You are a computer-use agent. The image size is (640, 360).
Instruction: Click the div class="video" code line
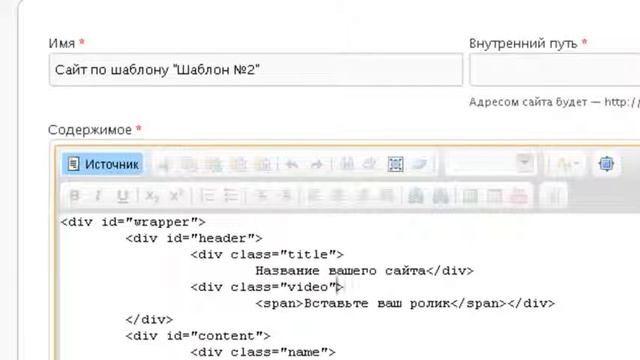(x=267, y=287)
